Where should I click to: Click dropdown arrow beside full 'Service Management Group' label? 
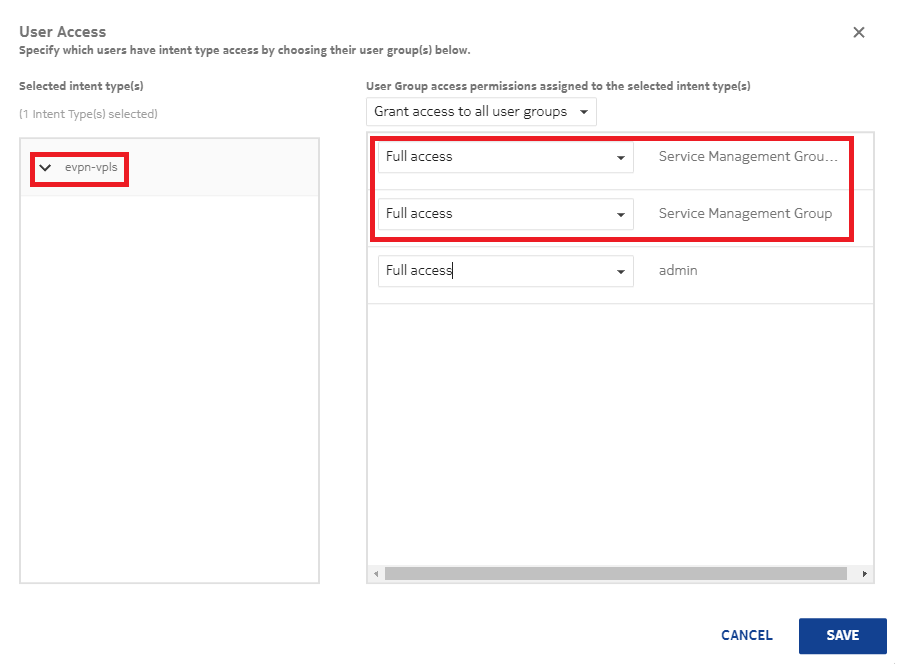click(x=621, y=215)
